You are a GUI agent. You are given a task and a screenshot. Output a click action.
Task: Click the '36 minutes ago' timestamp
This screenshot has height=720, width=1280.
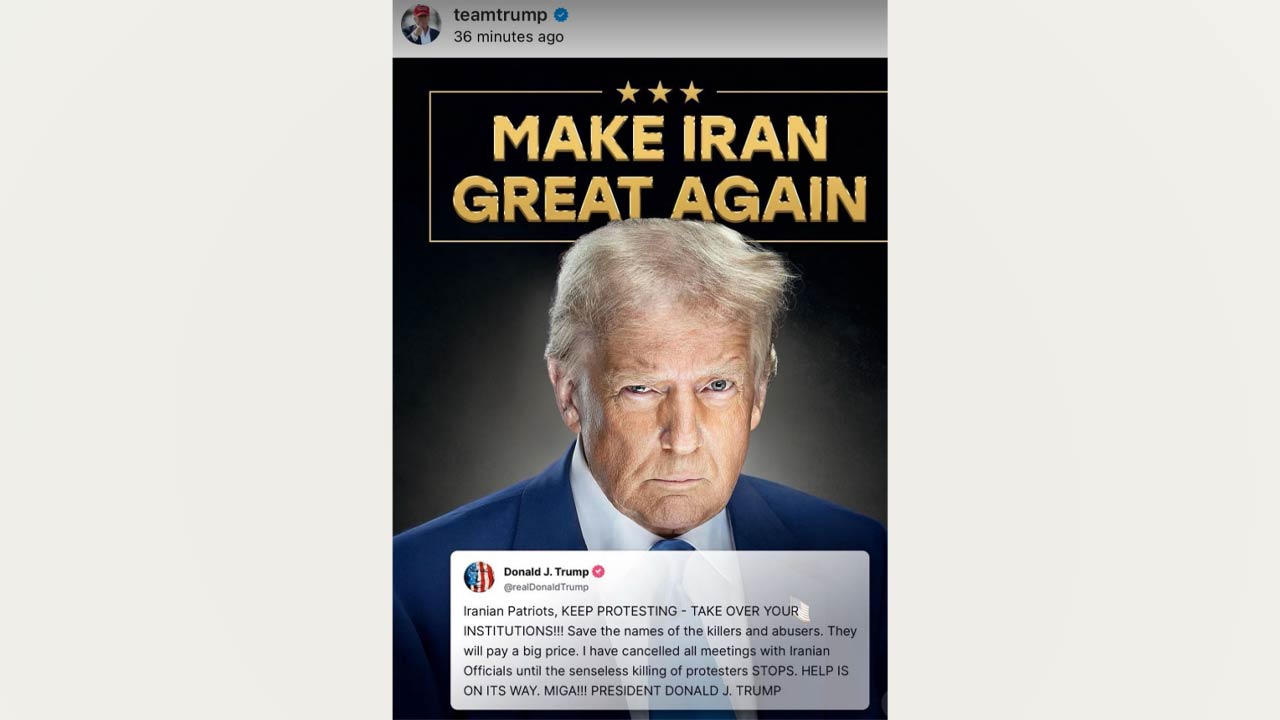point(508,37)
